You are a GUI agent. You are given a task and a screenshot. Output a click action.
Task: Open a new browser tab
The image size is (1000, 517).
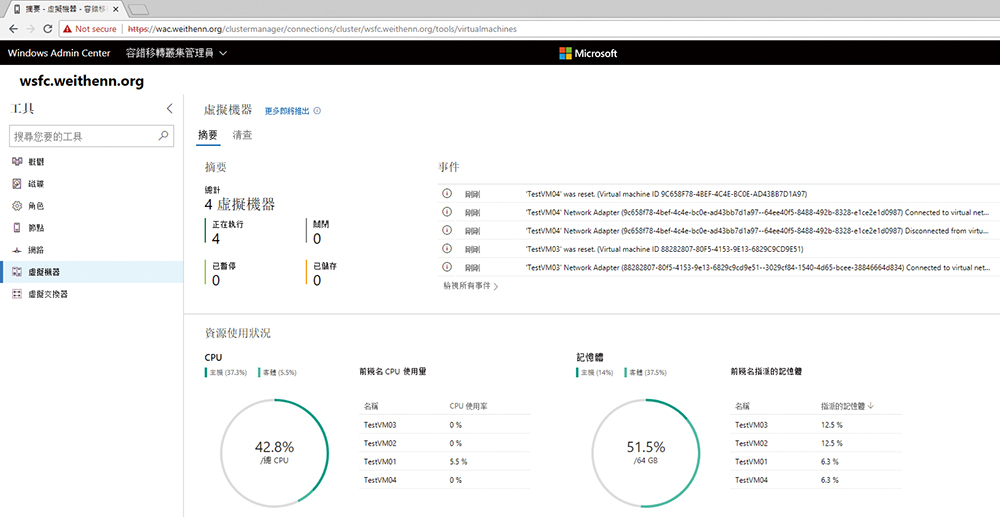138,10
